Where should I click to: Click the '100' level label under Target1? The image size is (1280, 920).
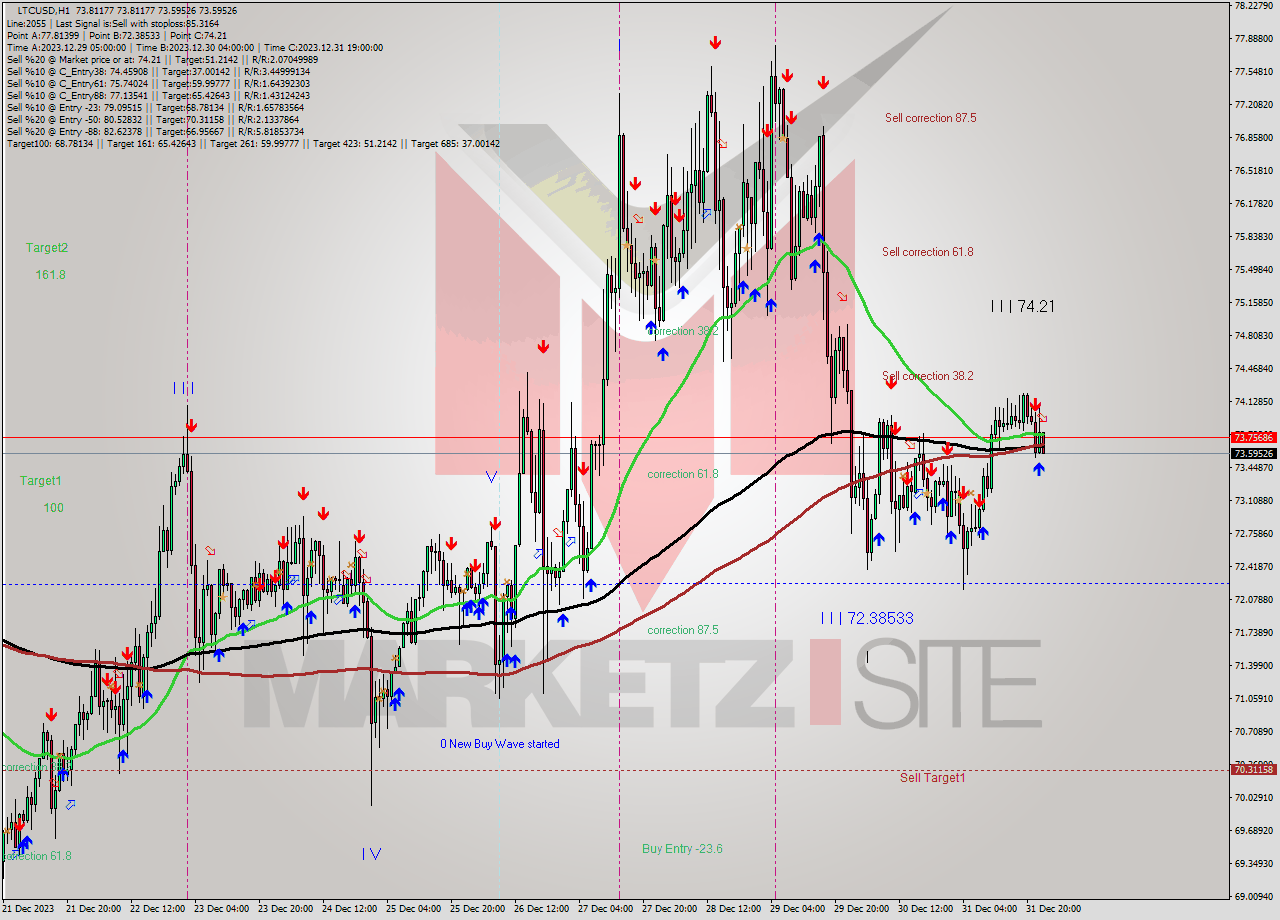(53, 508)
